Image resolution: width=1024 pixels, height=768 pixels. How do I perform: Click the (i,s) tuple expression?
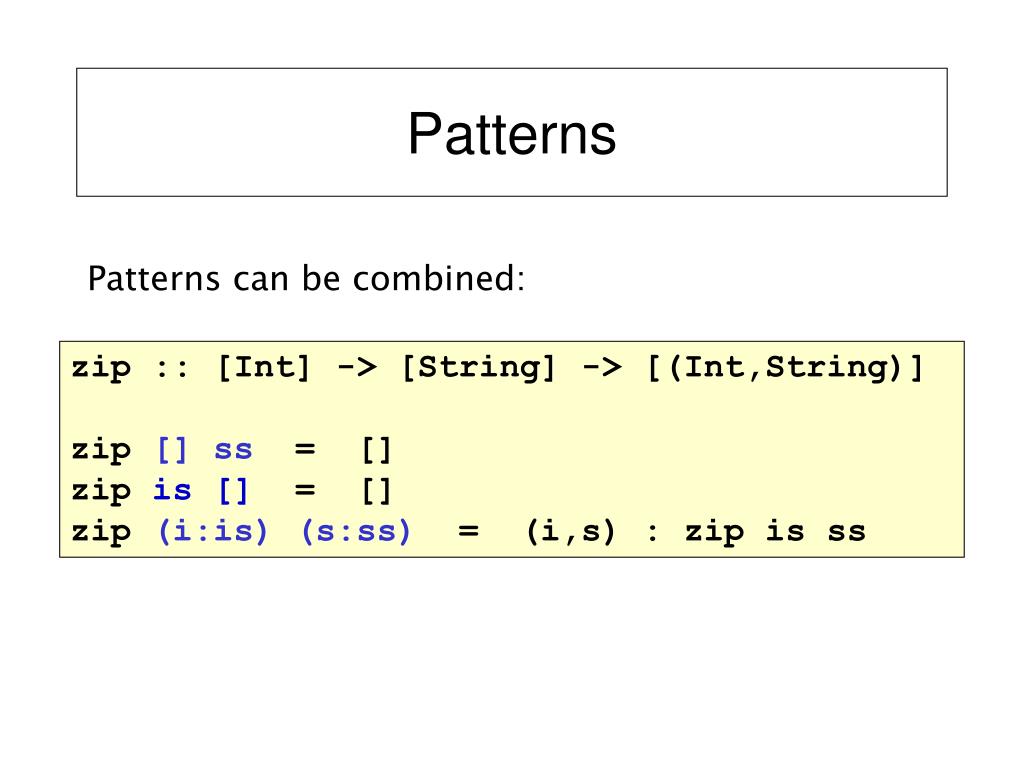571,532
